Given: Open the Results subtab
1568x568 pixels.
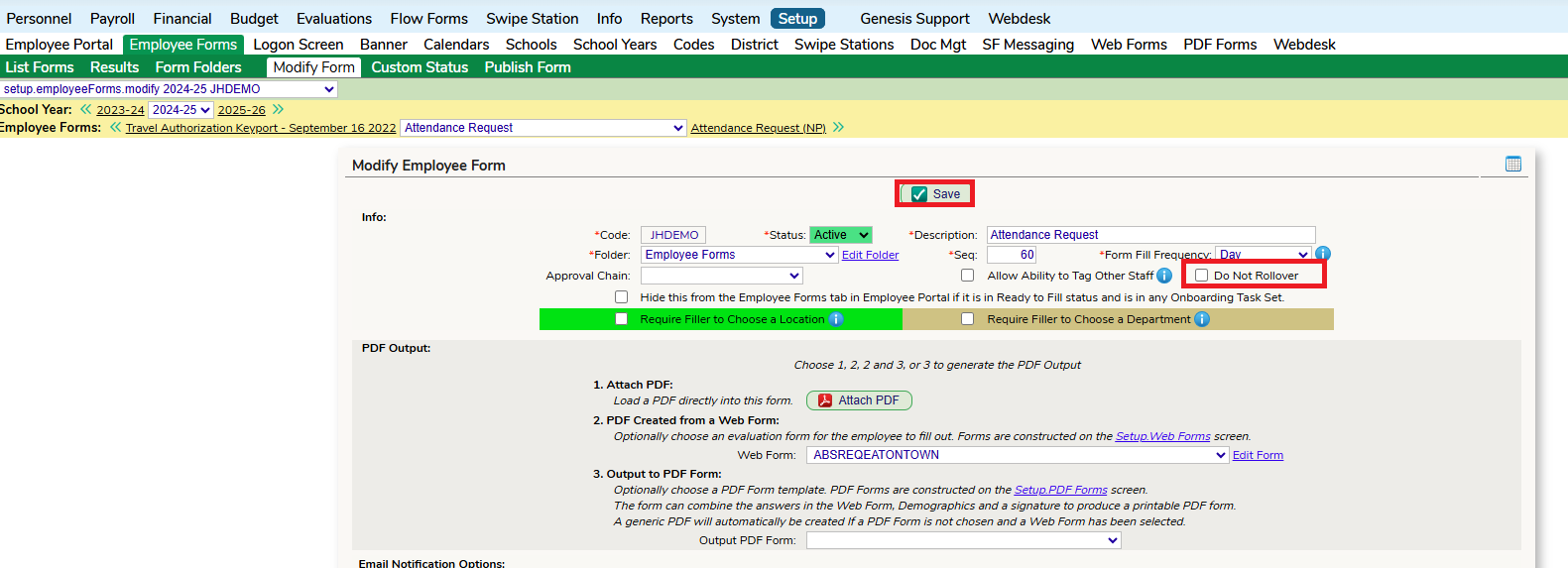Looking at the screenshot, I should (x=114, y=67).
